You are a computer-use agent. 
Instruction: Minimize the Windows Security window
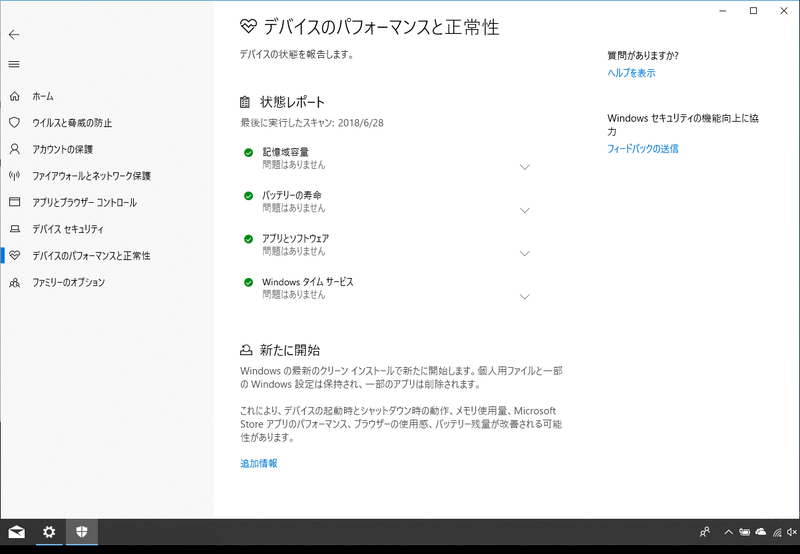pos(723,11)
